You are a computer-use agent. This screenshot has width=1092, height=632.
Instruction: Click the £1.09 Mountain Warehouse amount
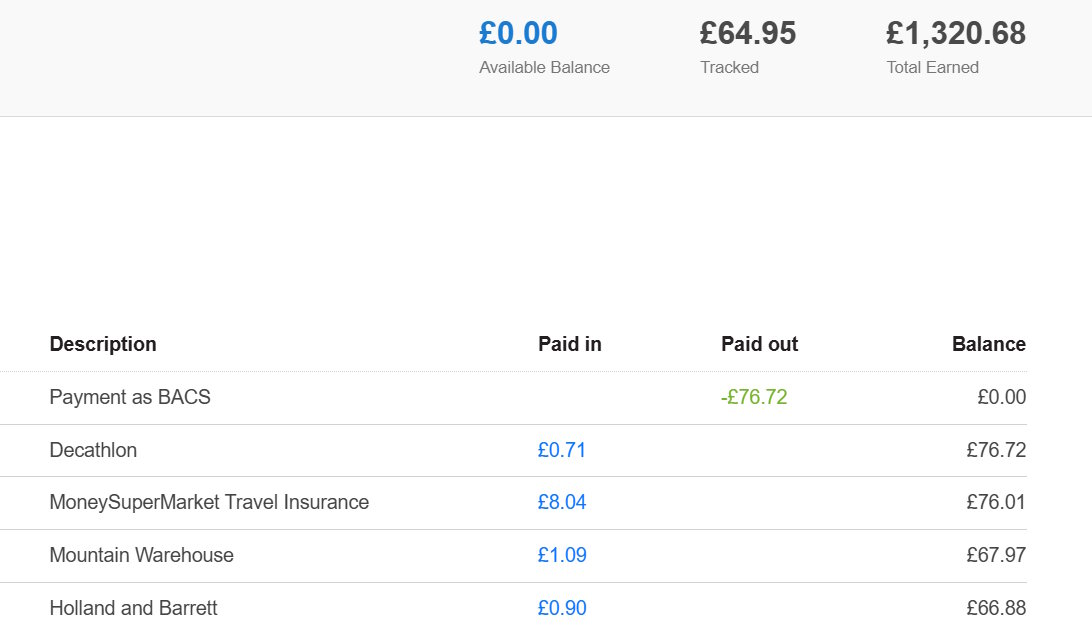point(562,555)
